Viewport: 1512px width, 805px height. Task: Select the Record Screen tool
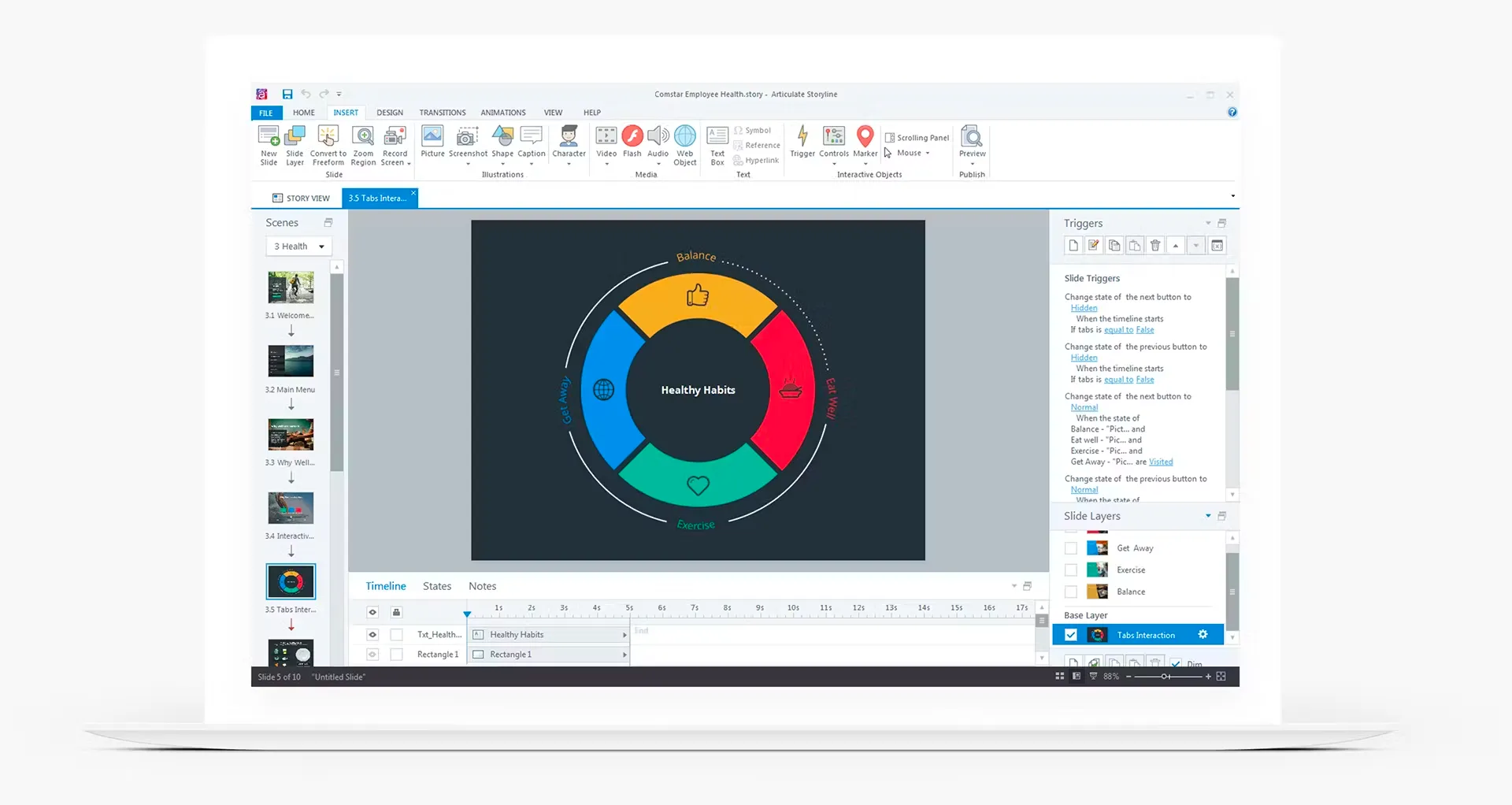point(395,147)
